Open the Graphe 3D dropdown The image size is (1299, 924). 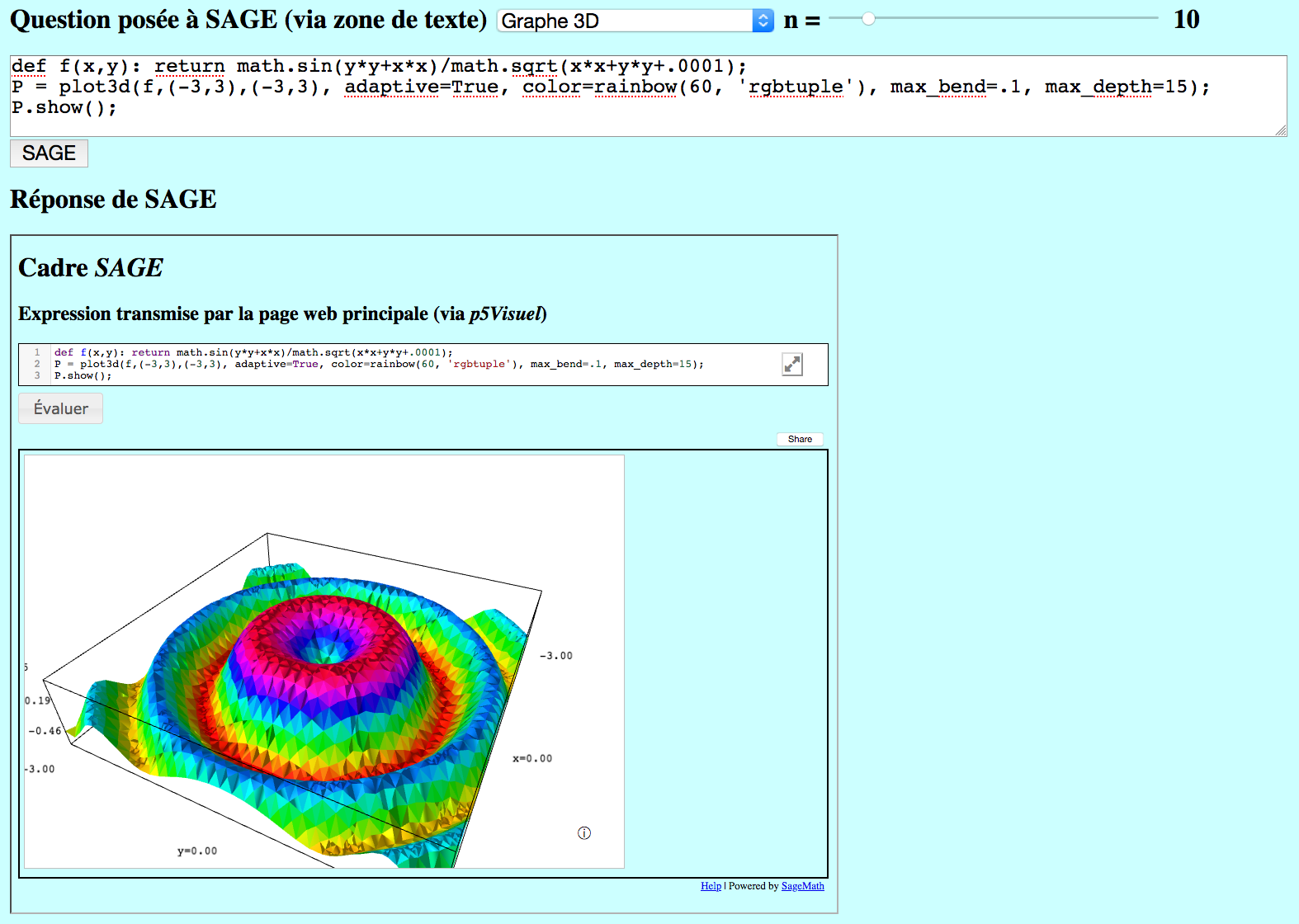[635, 21]
